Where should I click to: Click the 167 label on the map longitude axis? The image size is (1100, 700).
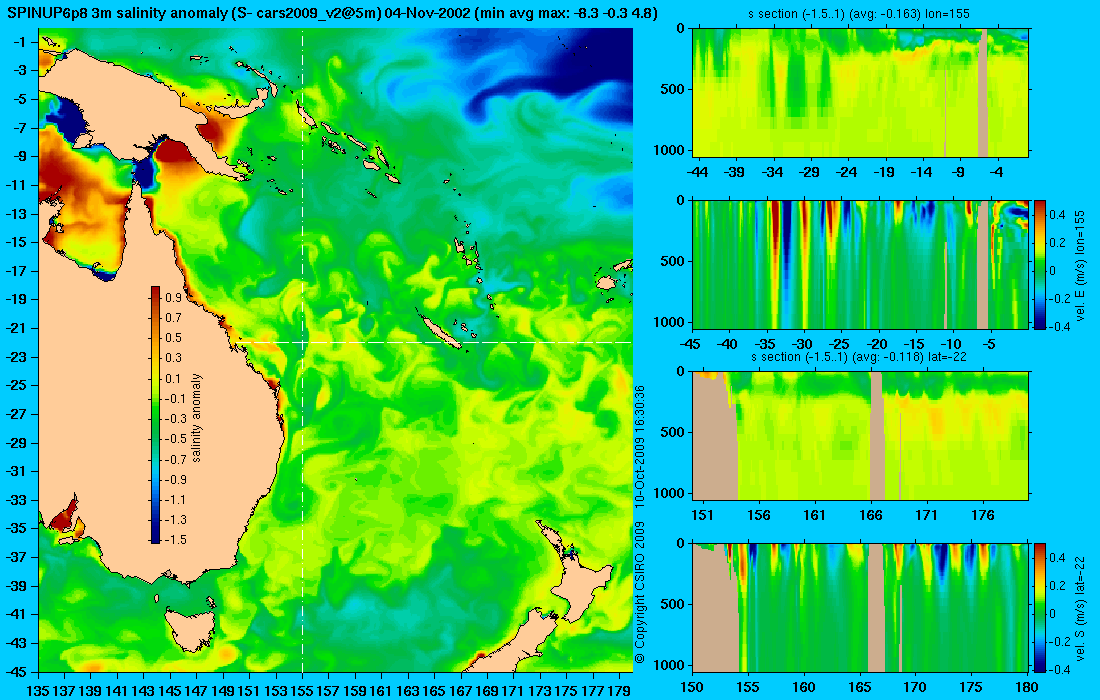point(460,691)
